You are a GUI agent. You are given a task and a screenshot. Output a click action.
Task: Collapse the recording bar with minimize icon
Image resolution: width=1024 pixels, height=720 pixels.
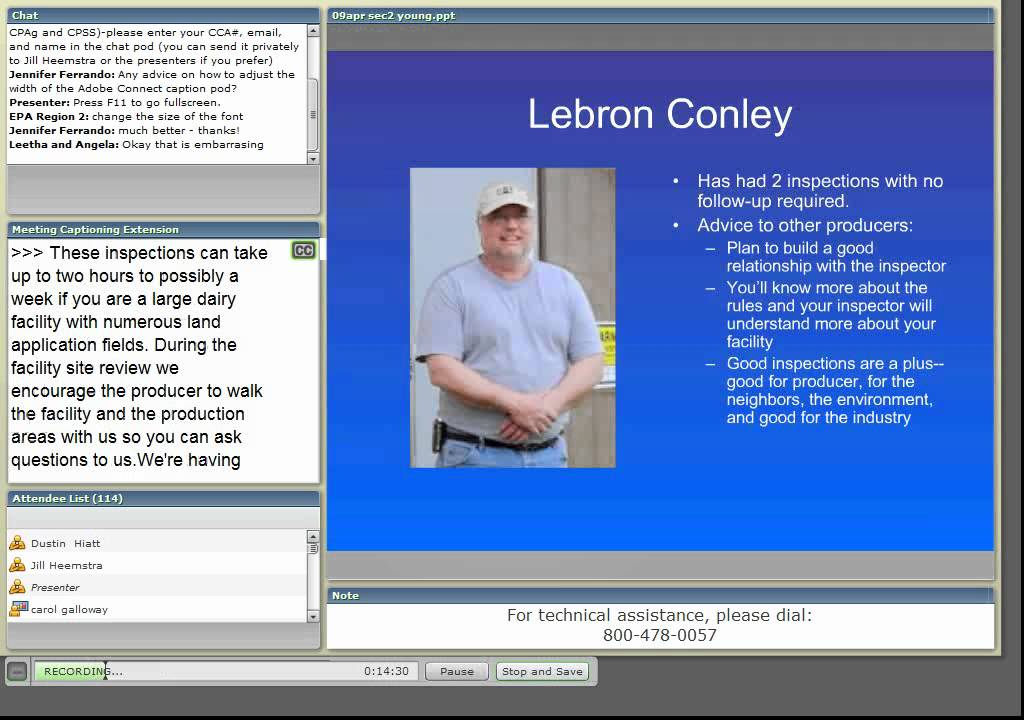(x=18, y=671)
